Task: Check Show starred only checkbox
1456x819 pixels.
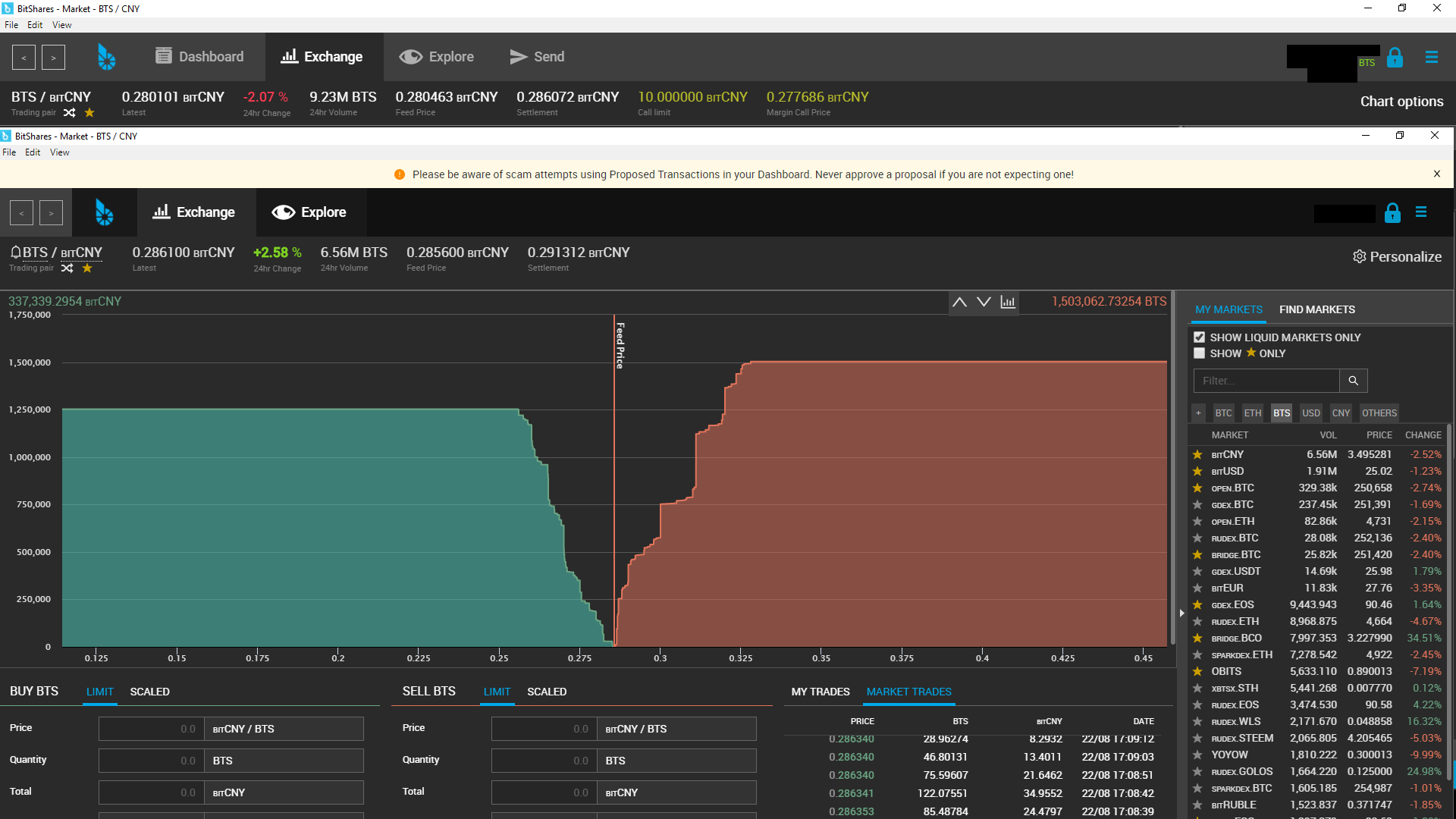Action: click(1199, 353)
